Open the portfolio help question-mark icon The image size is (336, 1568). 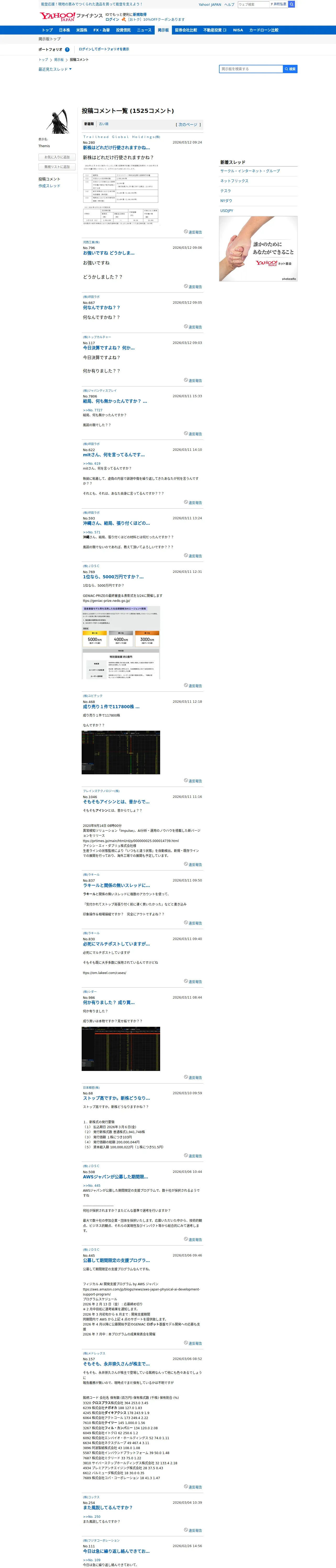pos(67,50)
